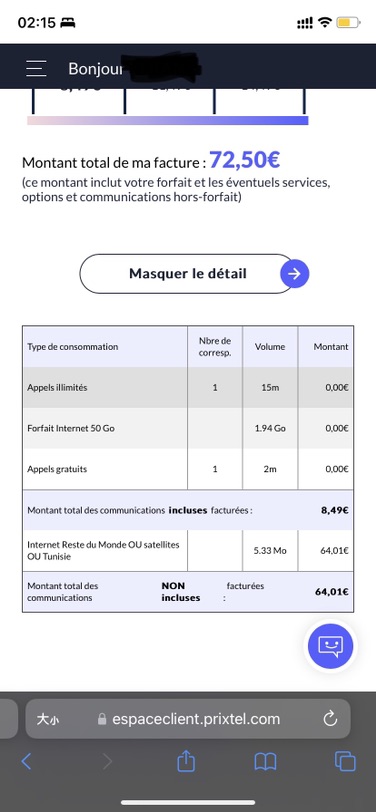Tap the lock icon in address bar

coord(102,719)
